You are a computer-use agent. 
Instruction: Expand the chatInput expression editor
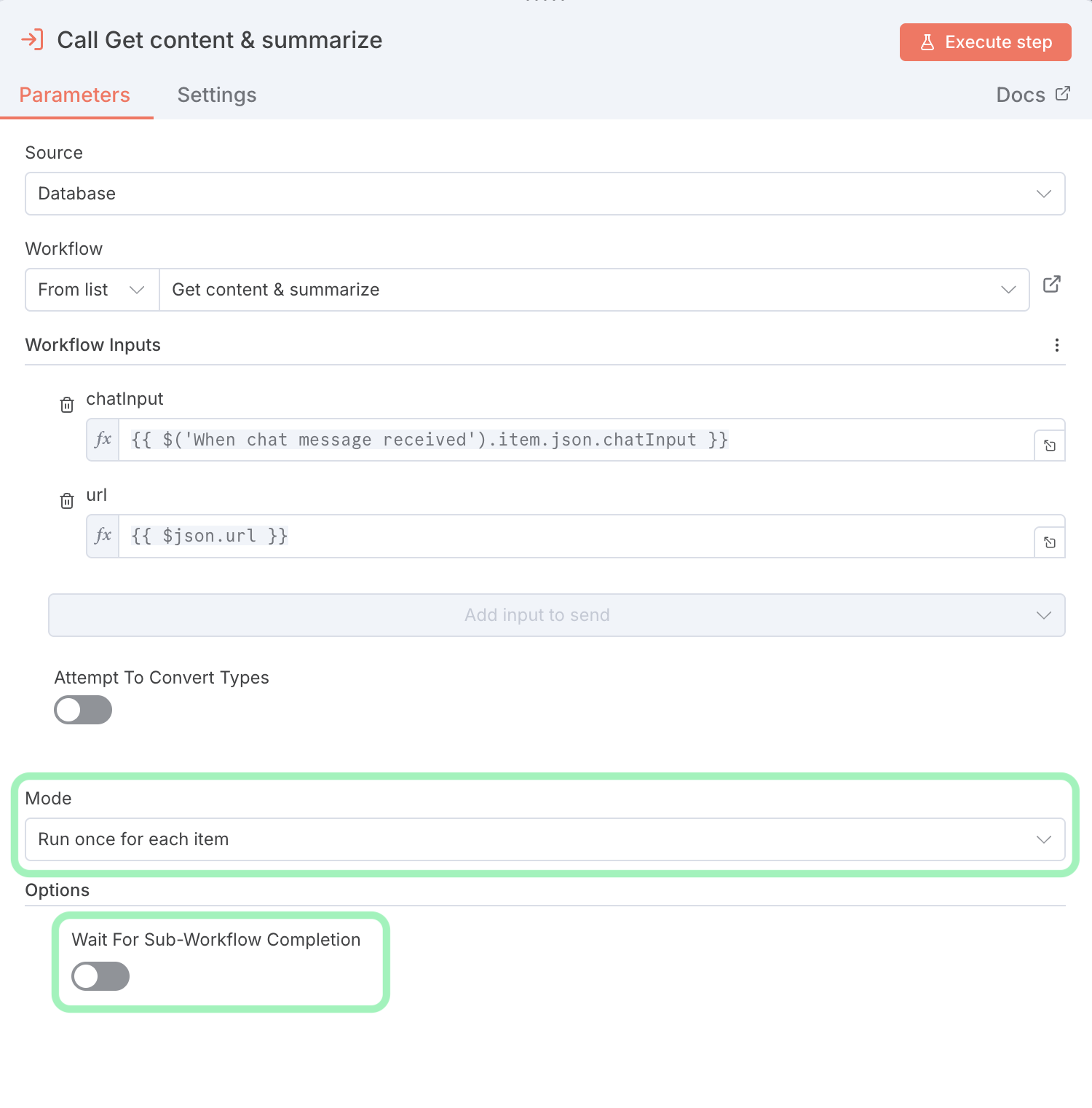1050,446
